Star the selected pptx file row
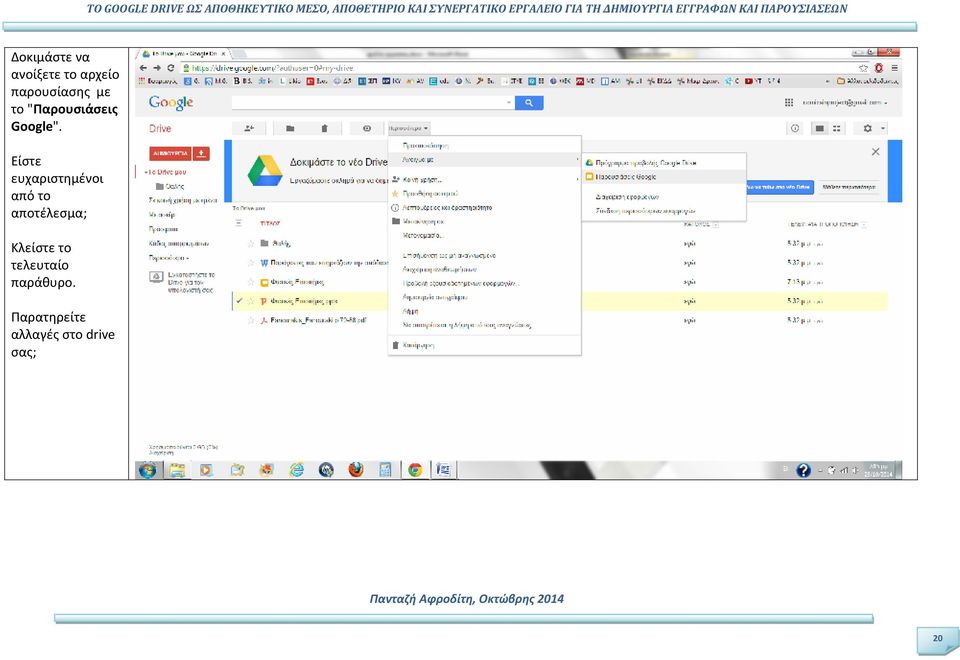Screen dimensions: 960x660 [250, 301]
